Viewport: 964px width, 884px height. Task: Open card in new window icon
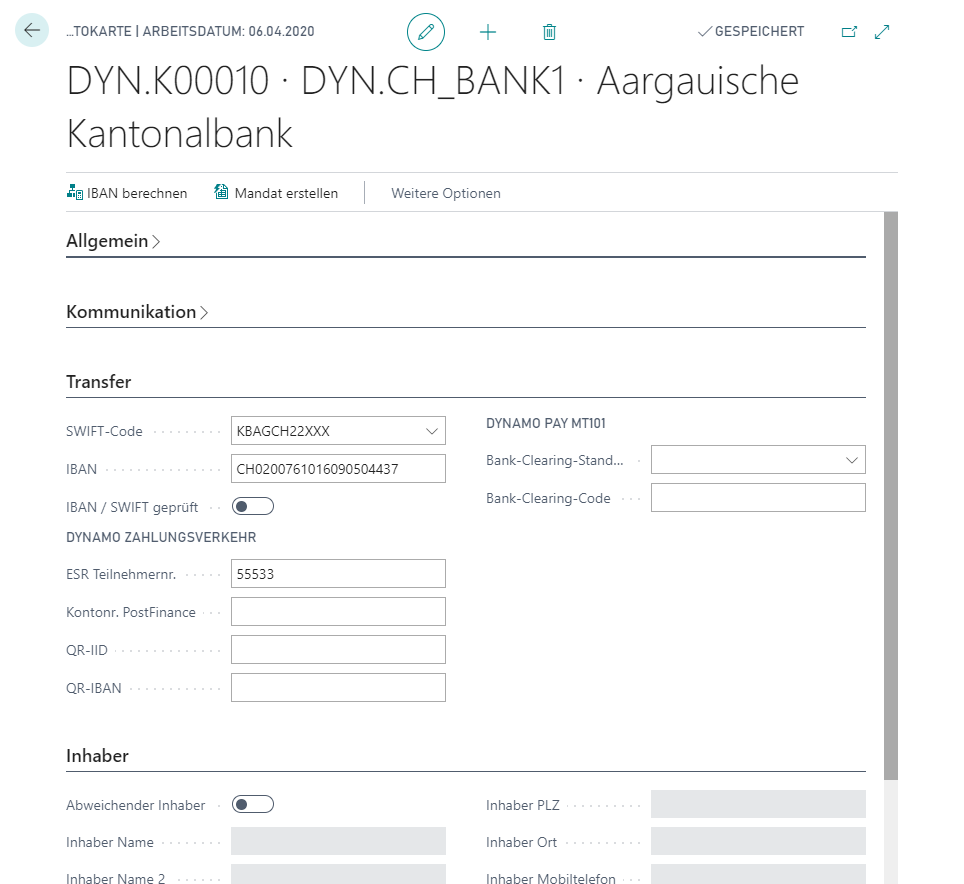pyautogui.click(x=849, y=32)
